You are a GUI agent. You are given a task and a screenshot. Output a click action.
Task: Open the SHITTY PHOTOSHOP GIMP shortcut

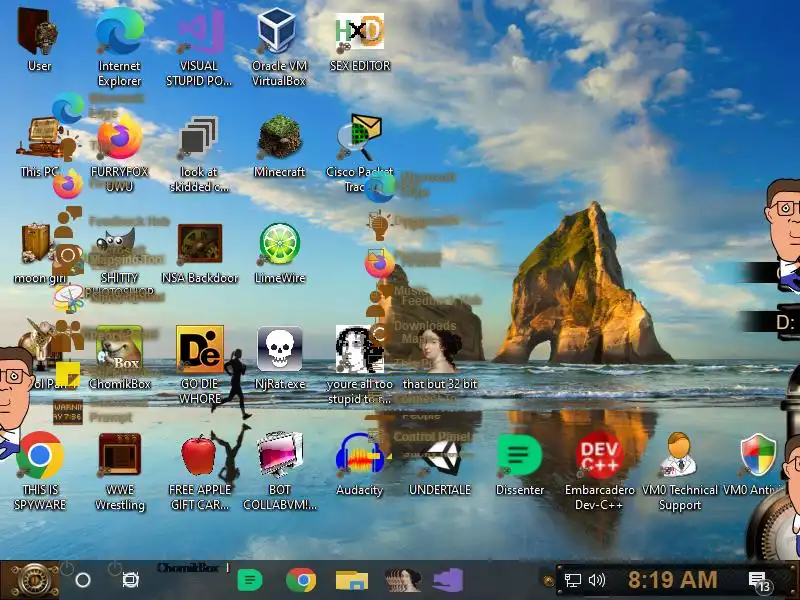119,260
